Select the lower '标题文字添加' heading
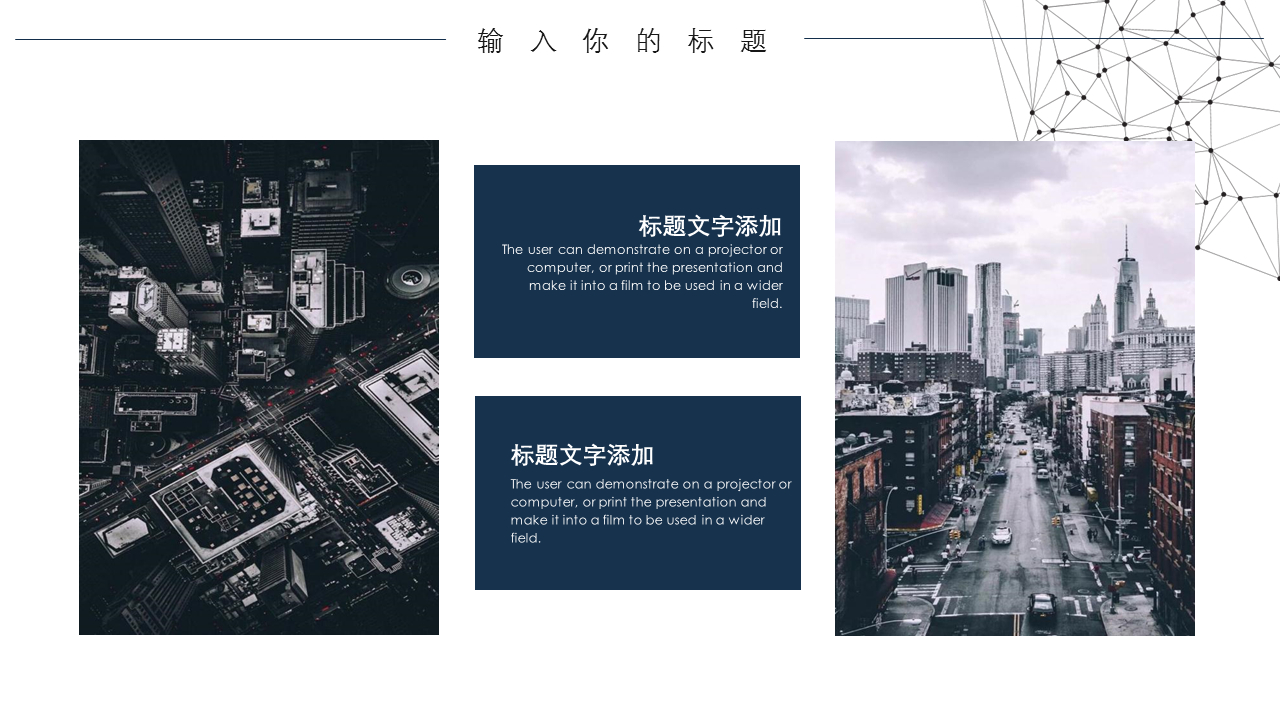Screen dimensions: 1280x720 tap(582, 455)
